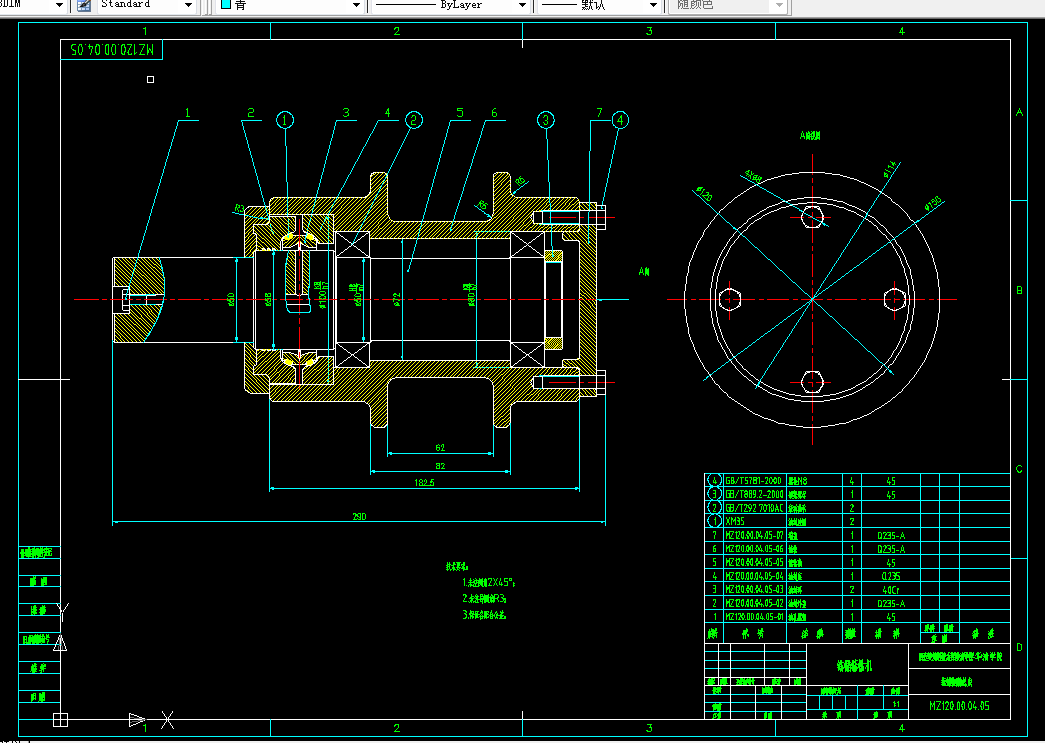
Task: Select the 62 dimension text
Action: point(440,447)
